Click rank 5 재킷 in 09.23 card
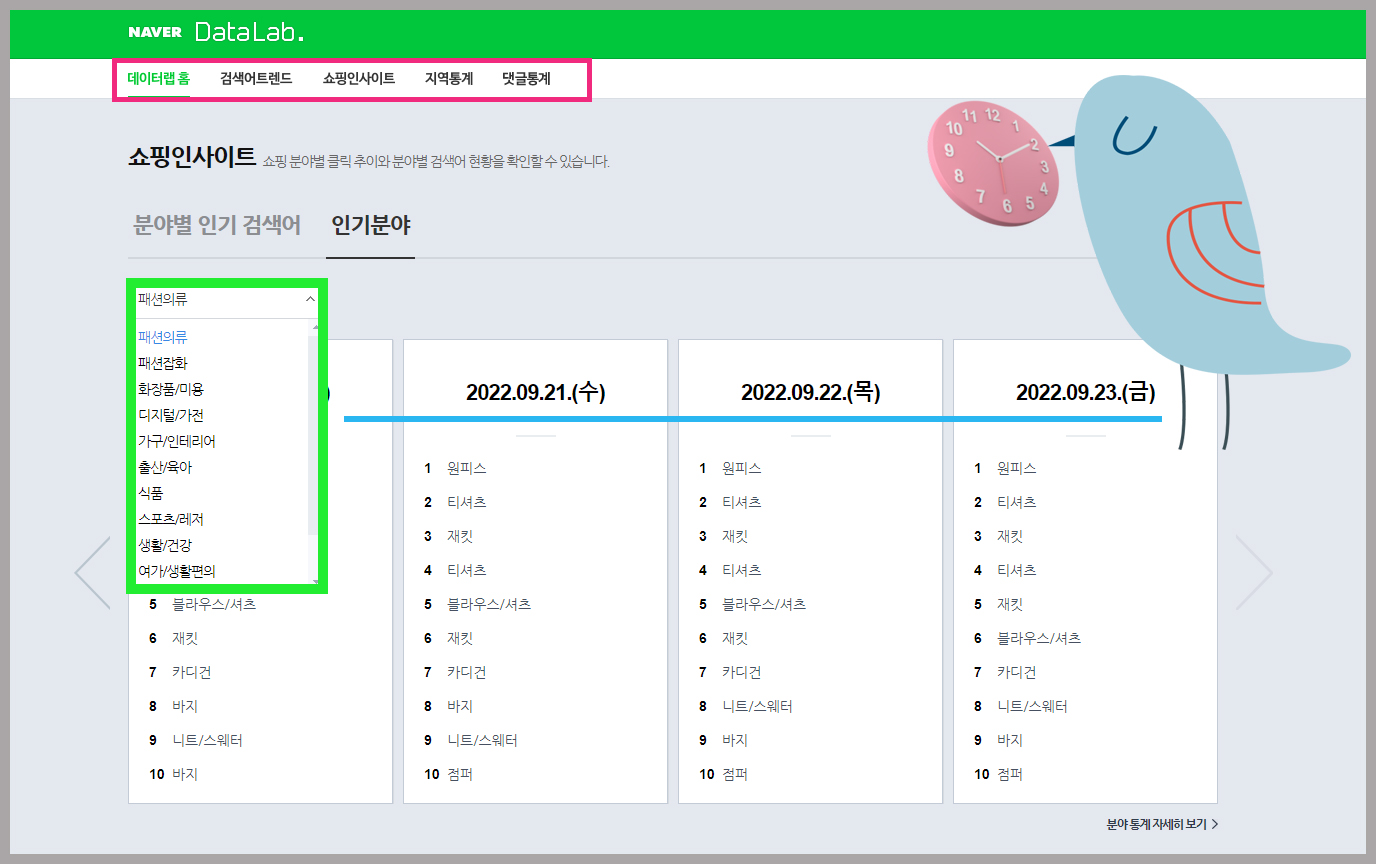The image size is (1376, 864). (1011, 604)
